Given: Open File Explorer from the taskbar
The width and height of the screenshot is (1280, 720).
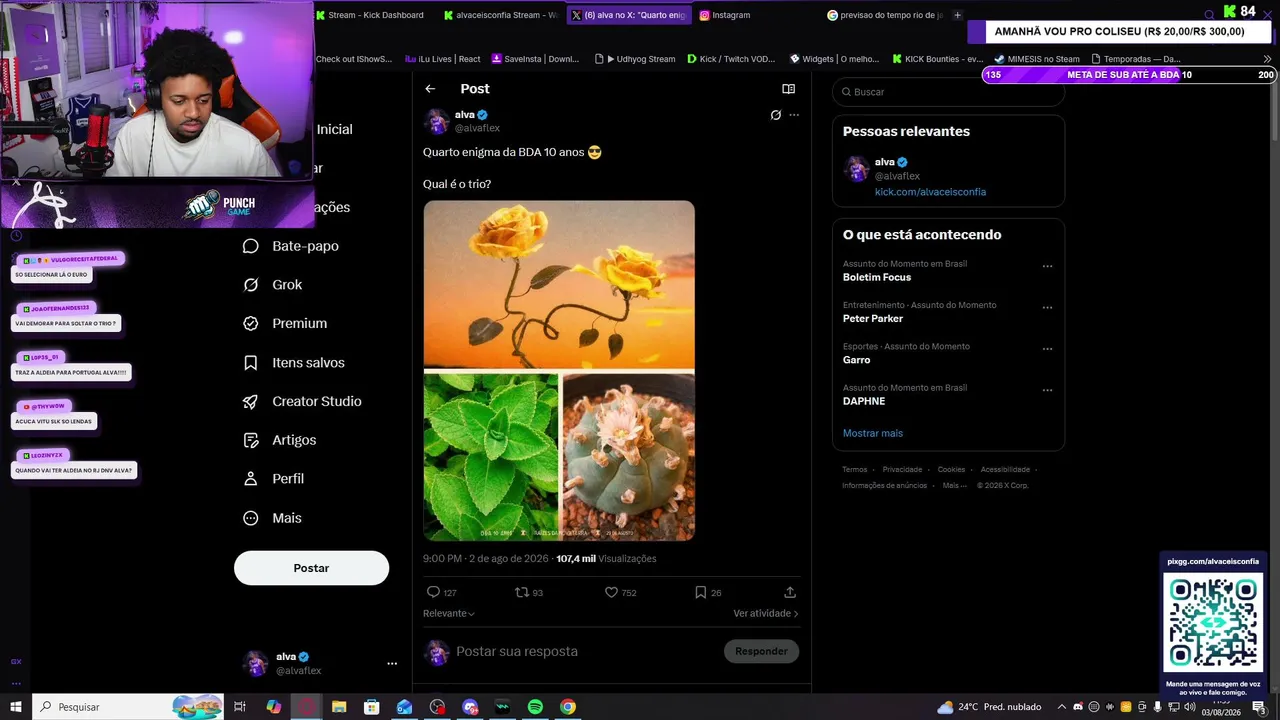Looking at the screenshot, I should click(338, 707).
